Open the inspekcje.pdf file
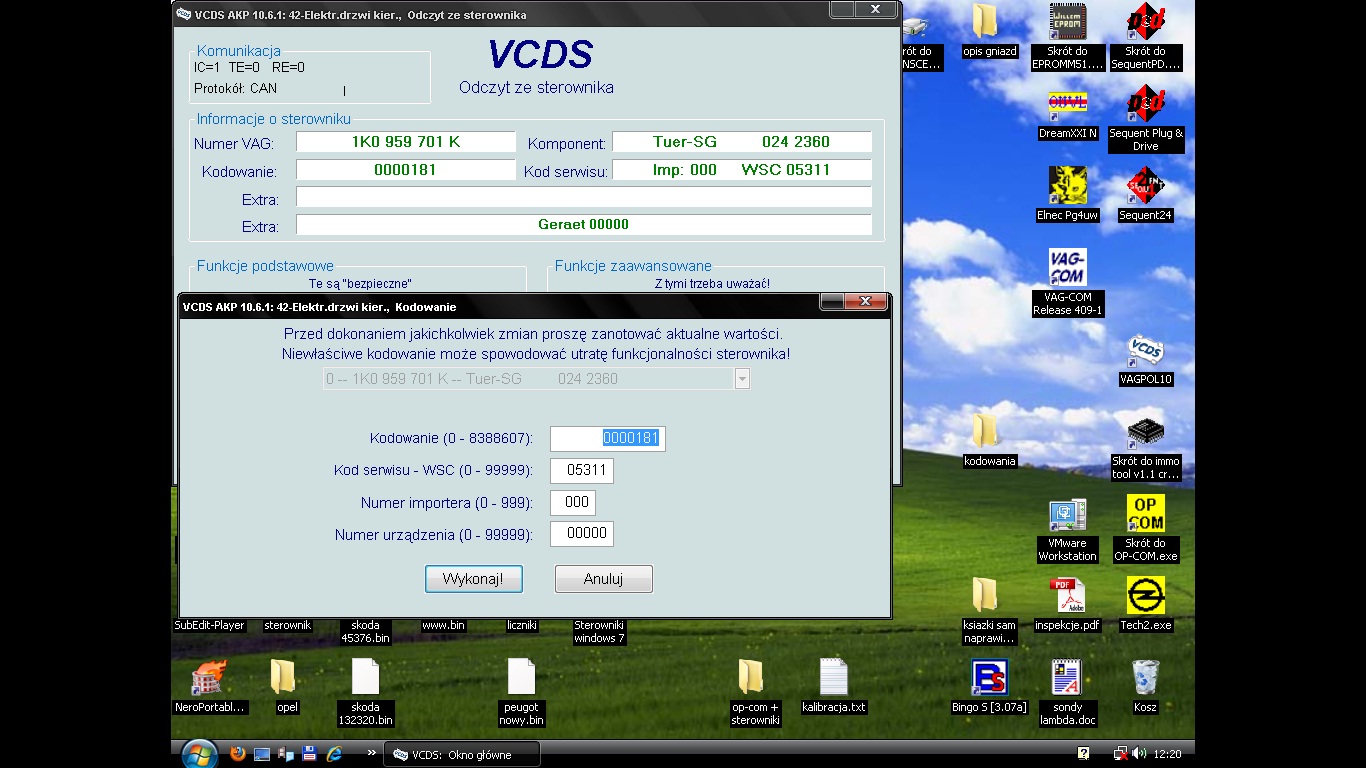The height and width of the screenshot is (768, 1366). pos(1067,605)
